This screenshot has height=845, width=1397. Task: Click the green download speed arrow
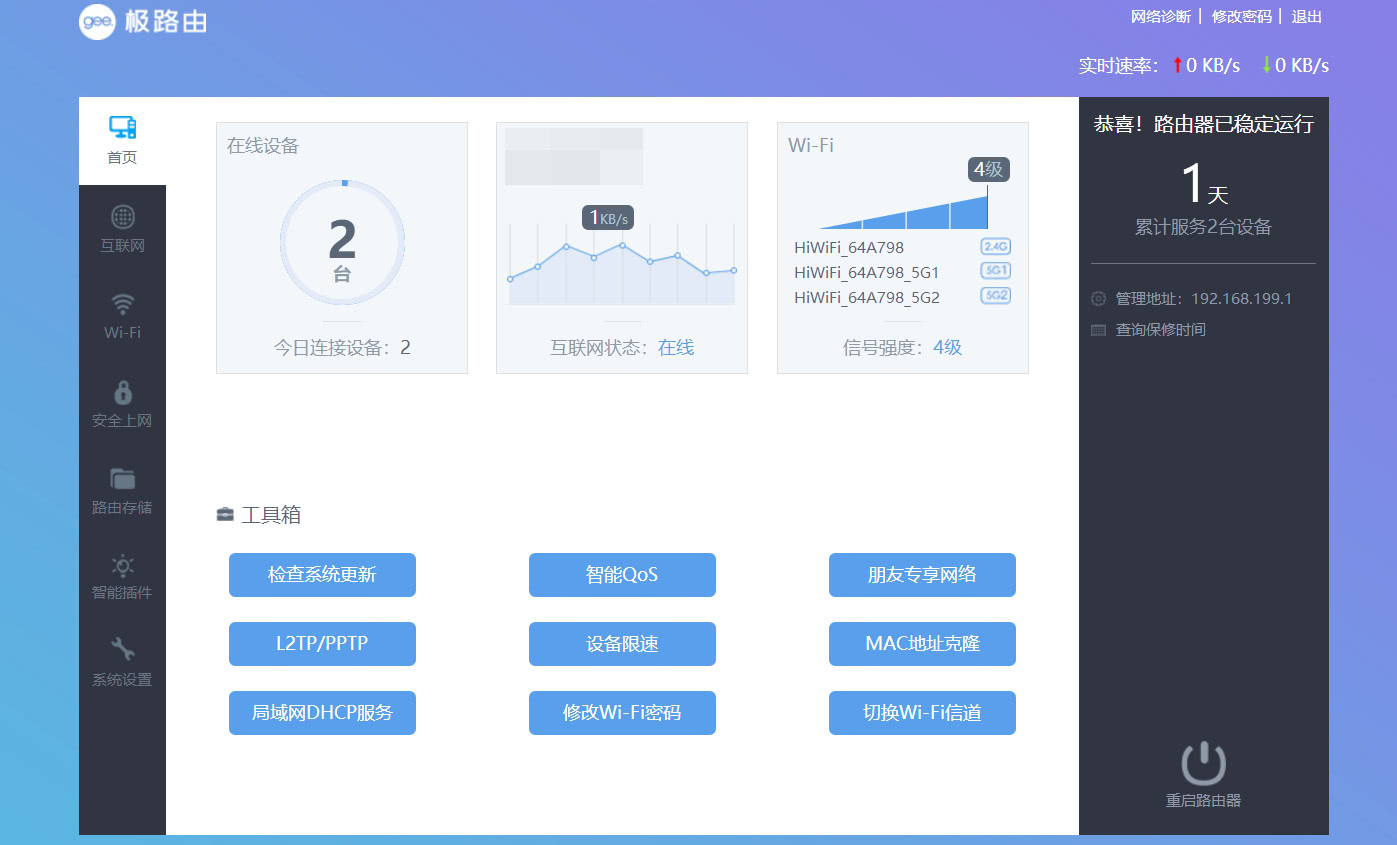coord(1266,65)
